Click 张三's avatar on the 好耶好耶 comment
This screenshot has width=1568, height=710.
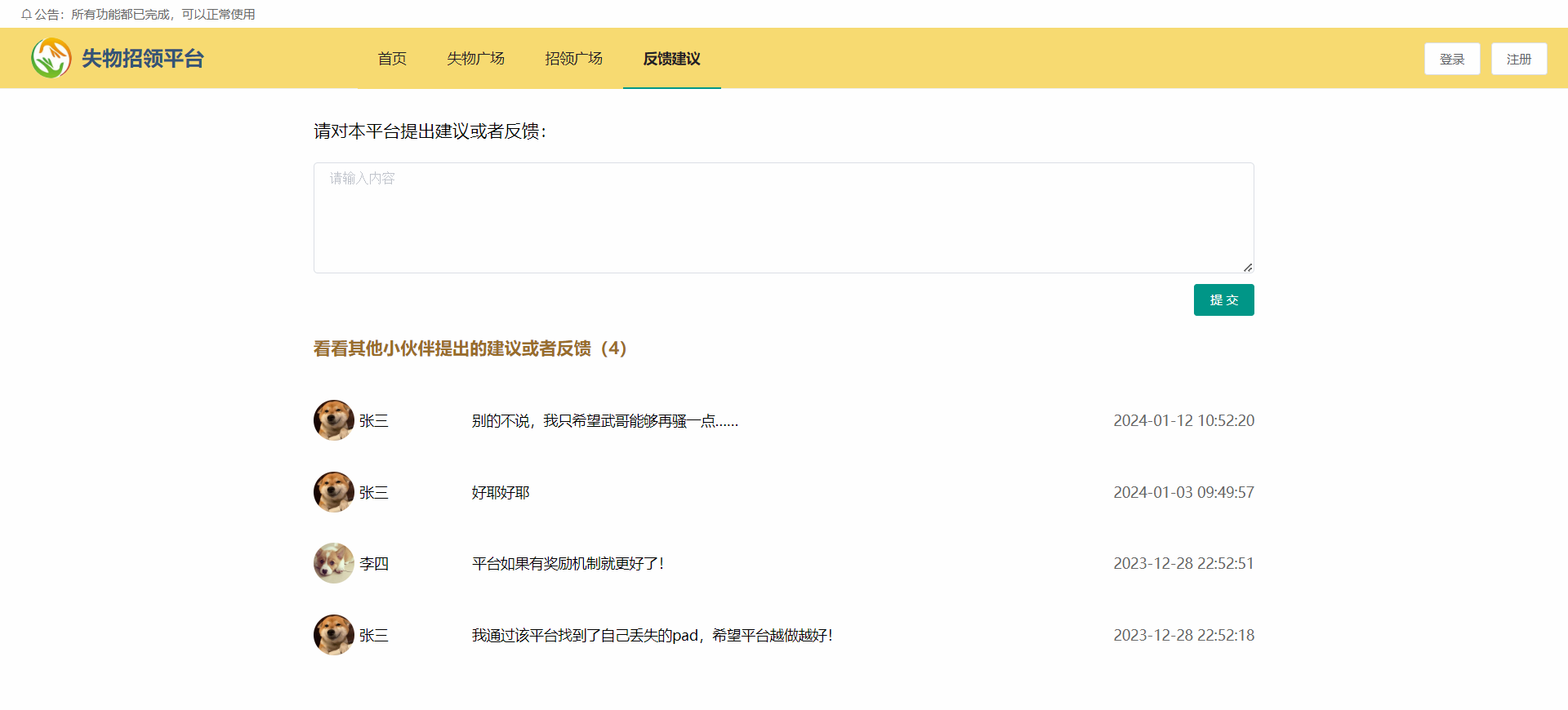point(334,492)
